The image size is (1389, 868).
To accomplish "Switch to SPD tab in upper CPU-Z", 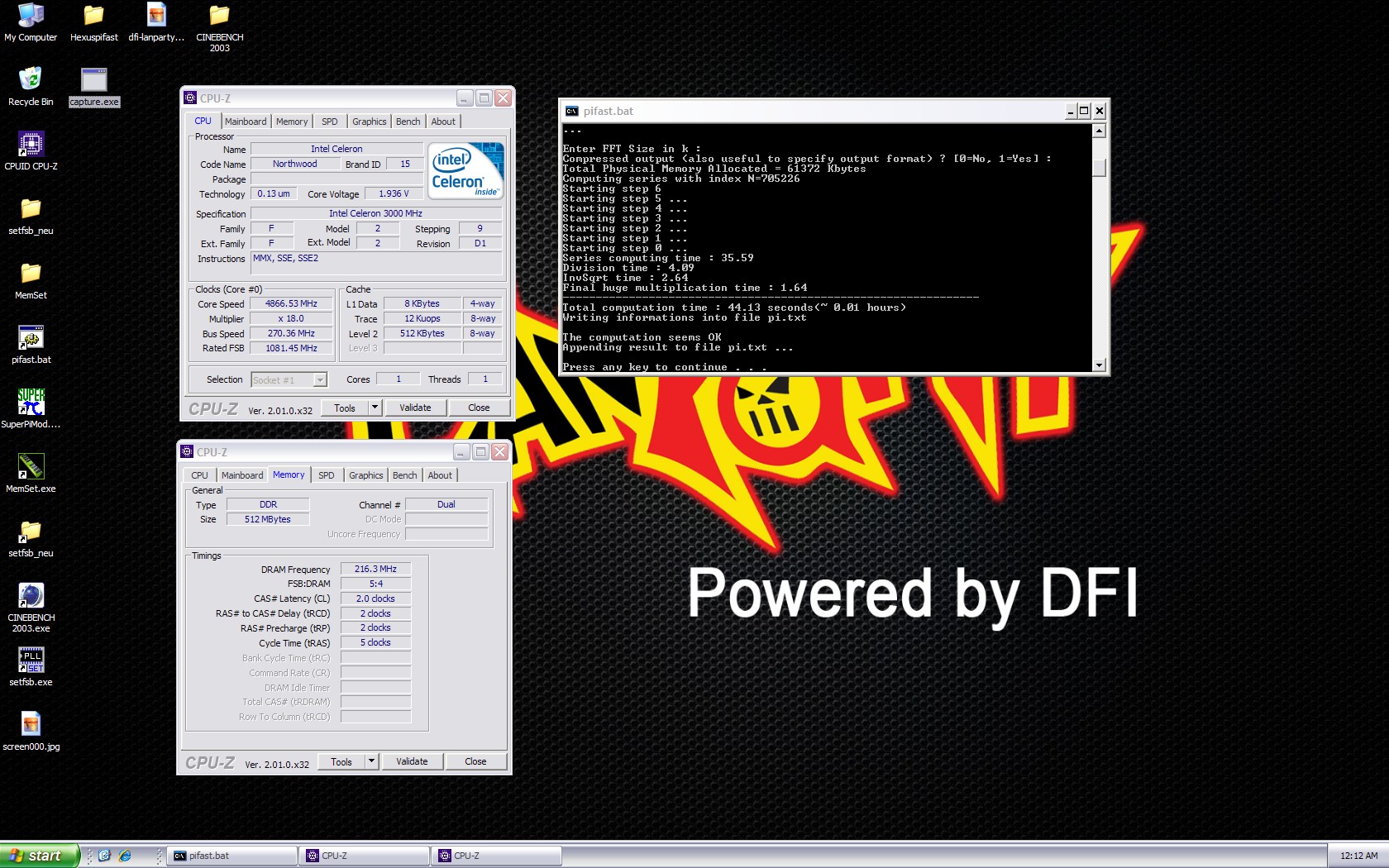I will pyautogui.click(x=330, y=122).
